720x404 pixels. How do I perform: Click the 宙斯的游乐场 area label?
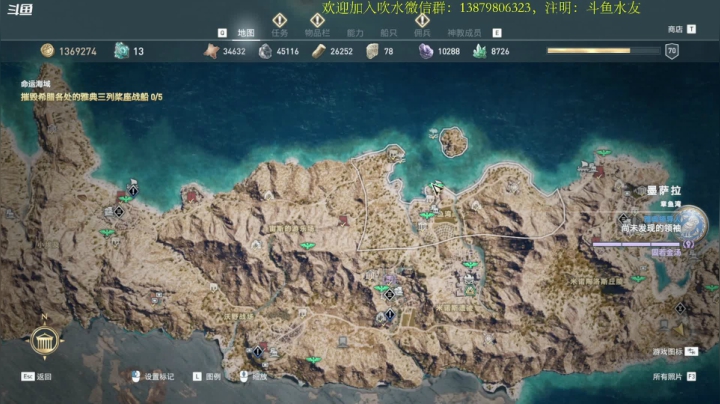(x=292, y=228)
